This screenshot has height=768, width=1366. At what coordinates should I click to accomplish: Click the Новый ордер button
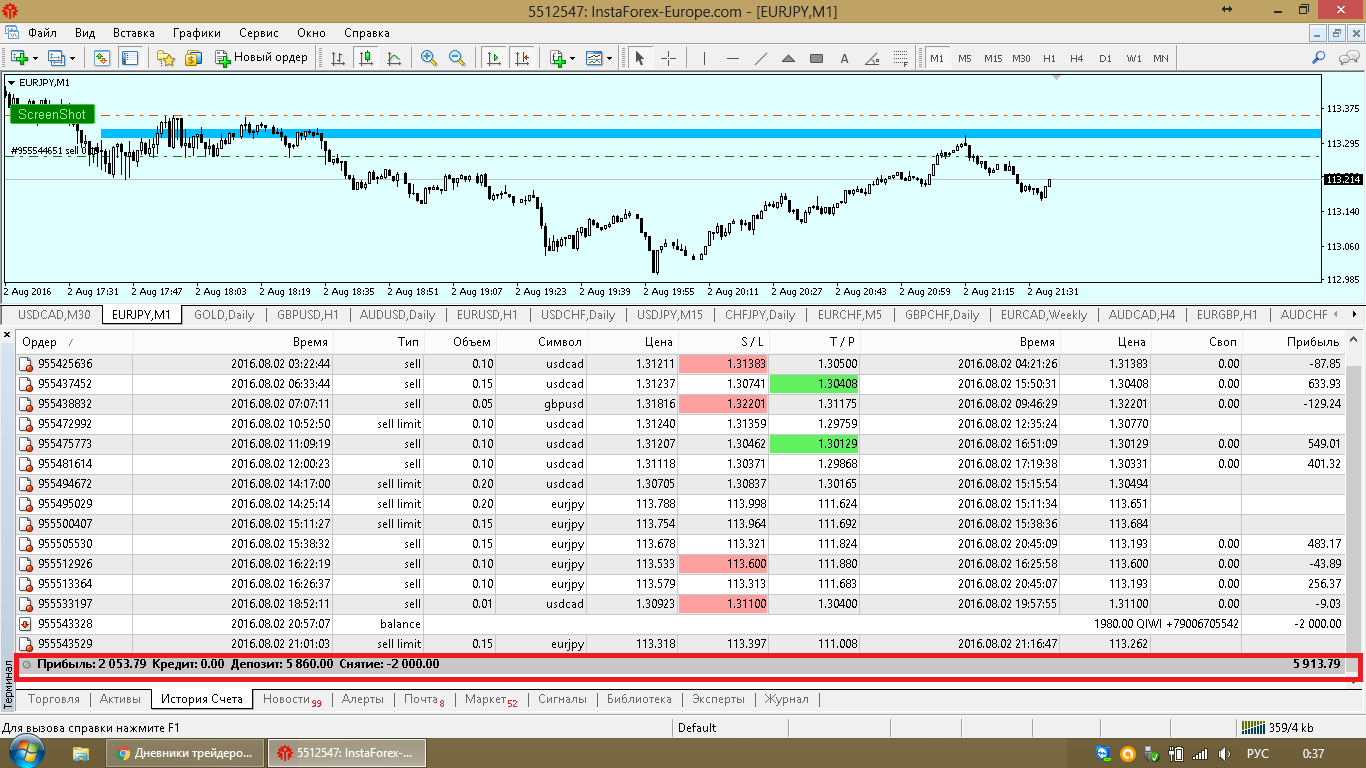coord(261,58)
